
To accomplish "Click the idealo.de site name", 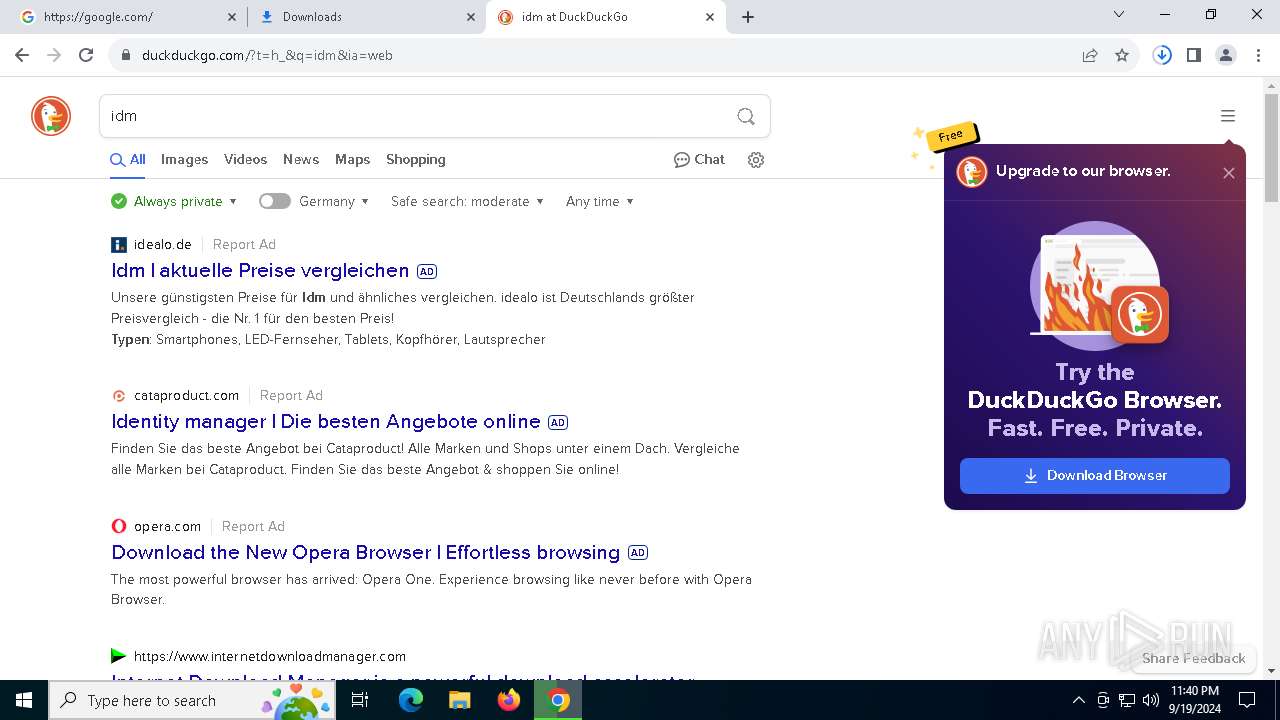I will pos(163,244).
